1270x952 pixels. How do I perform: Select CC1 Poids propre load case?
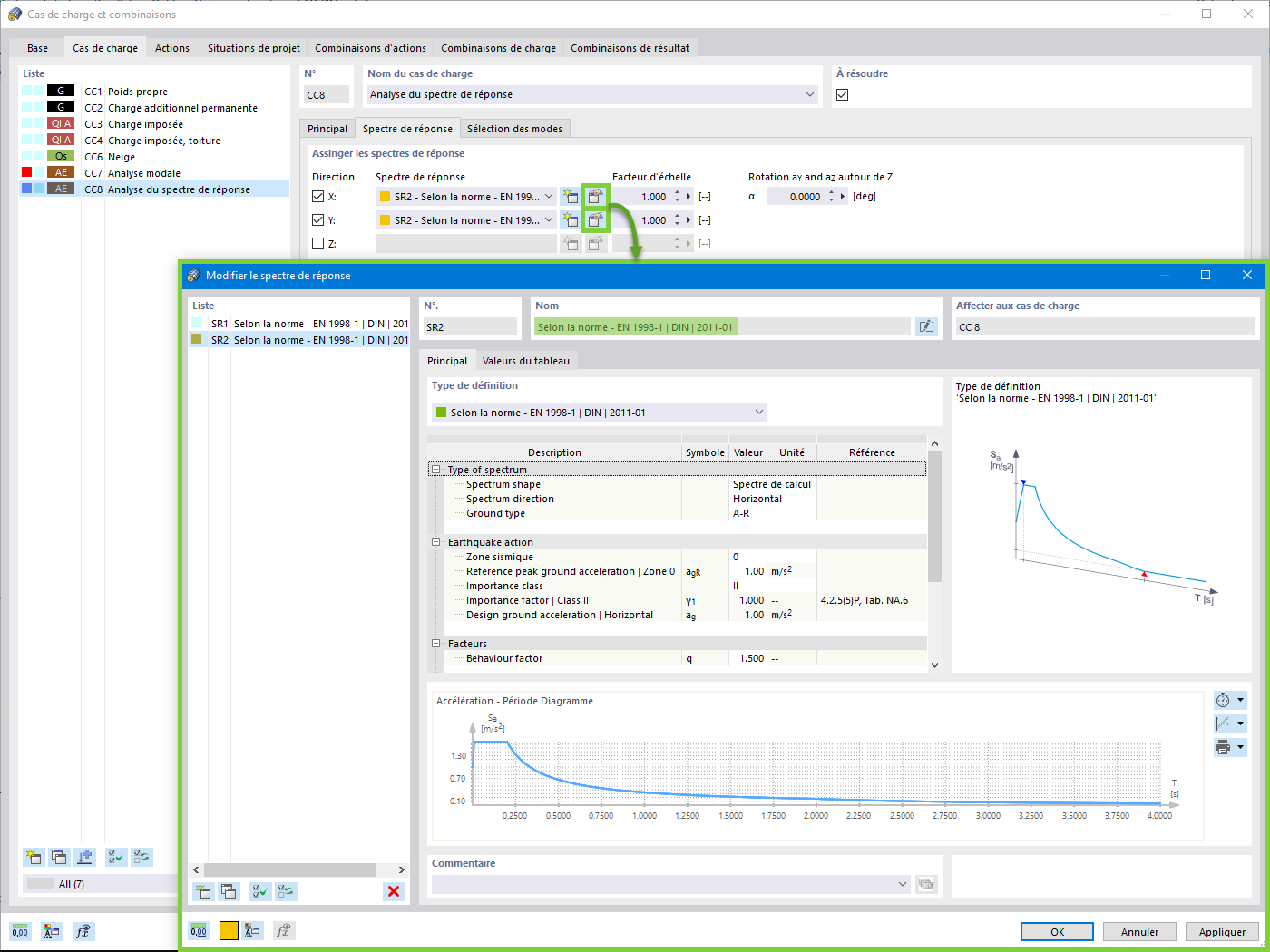(154, 92)
